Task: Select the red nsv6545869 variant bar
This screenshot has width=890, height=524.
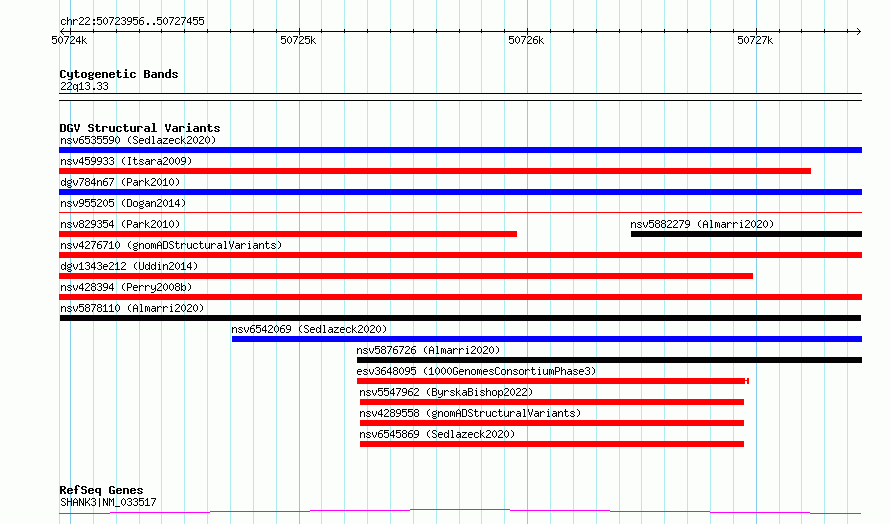Action: tap(552, 444)
